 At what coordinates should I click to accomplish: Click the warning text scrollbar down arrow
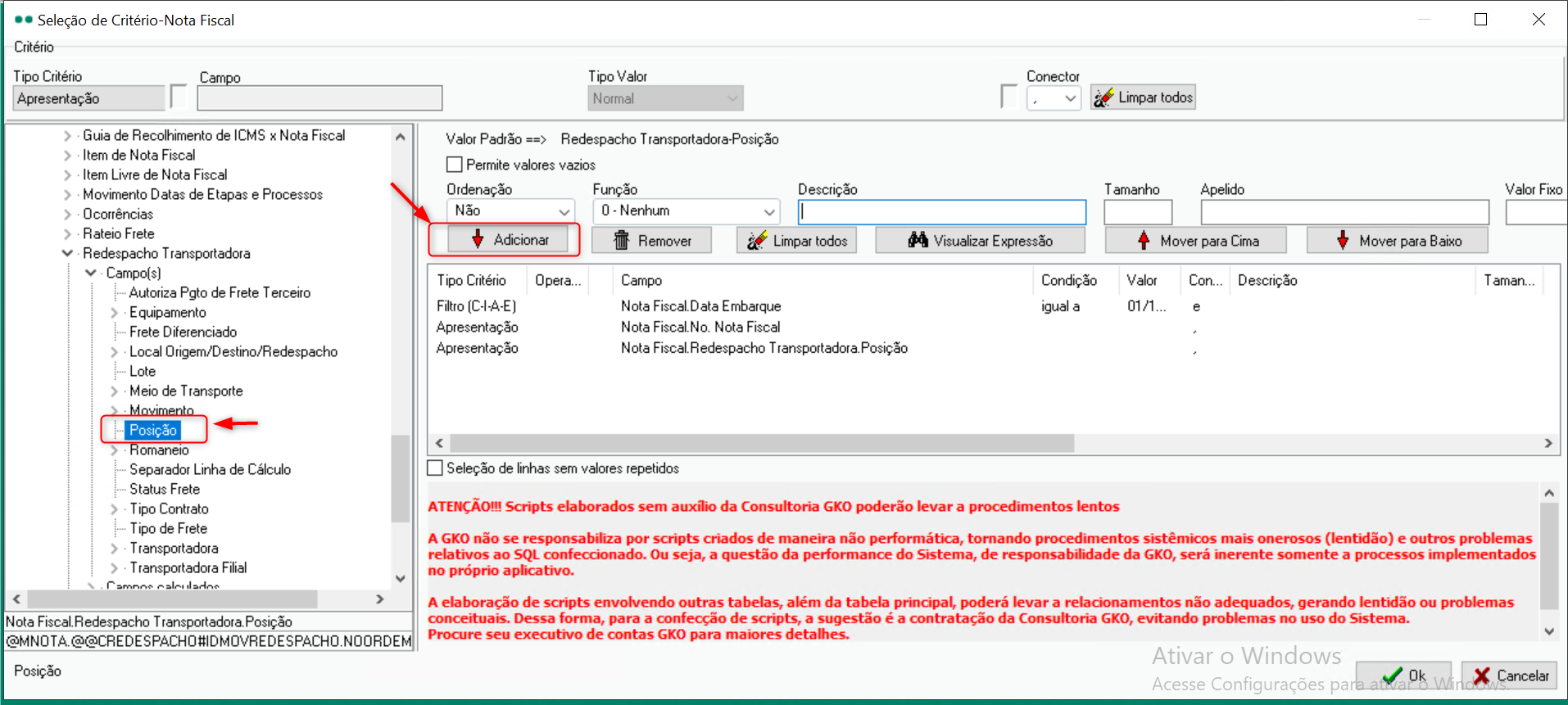click(x=1549, y=631)
